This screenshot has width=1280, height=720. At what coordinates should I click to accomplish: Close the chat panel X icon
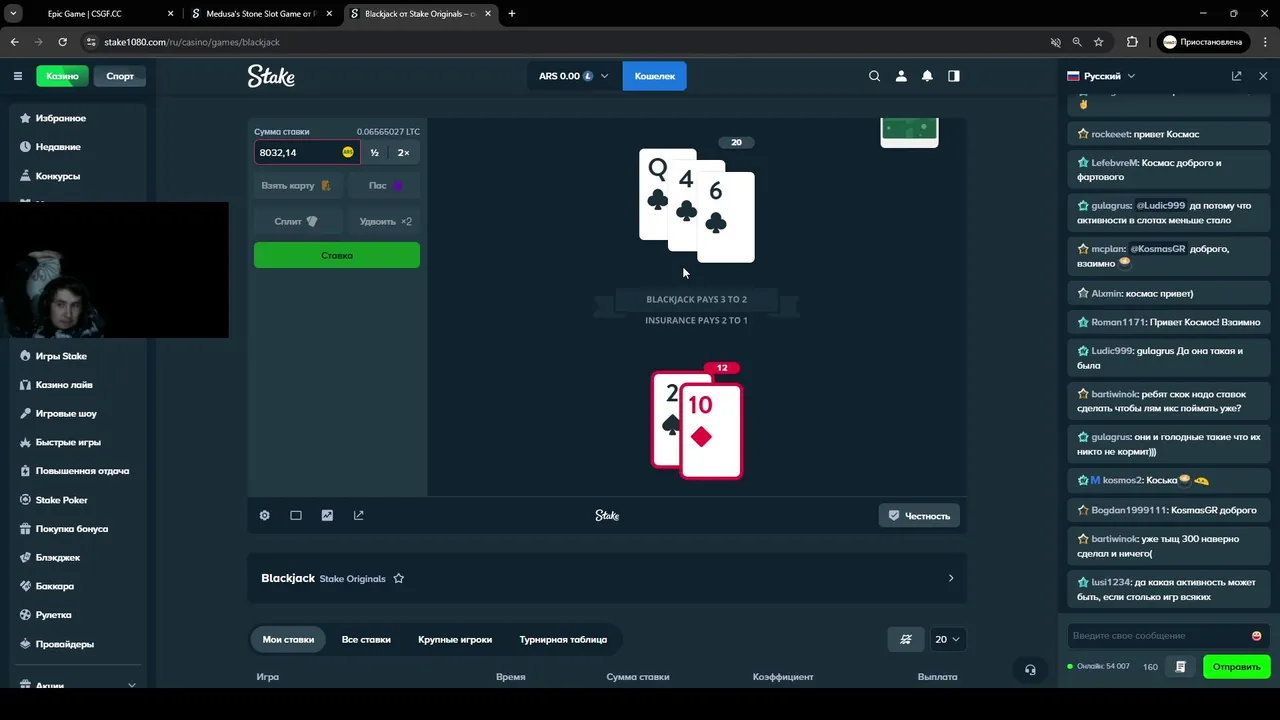point(1263,76)
